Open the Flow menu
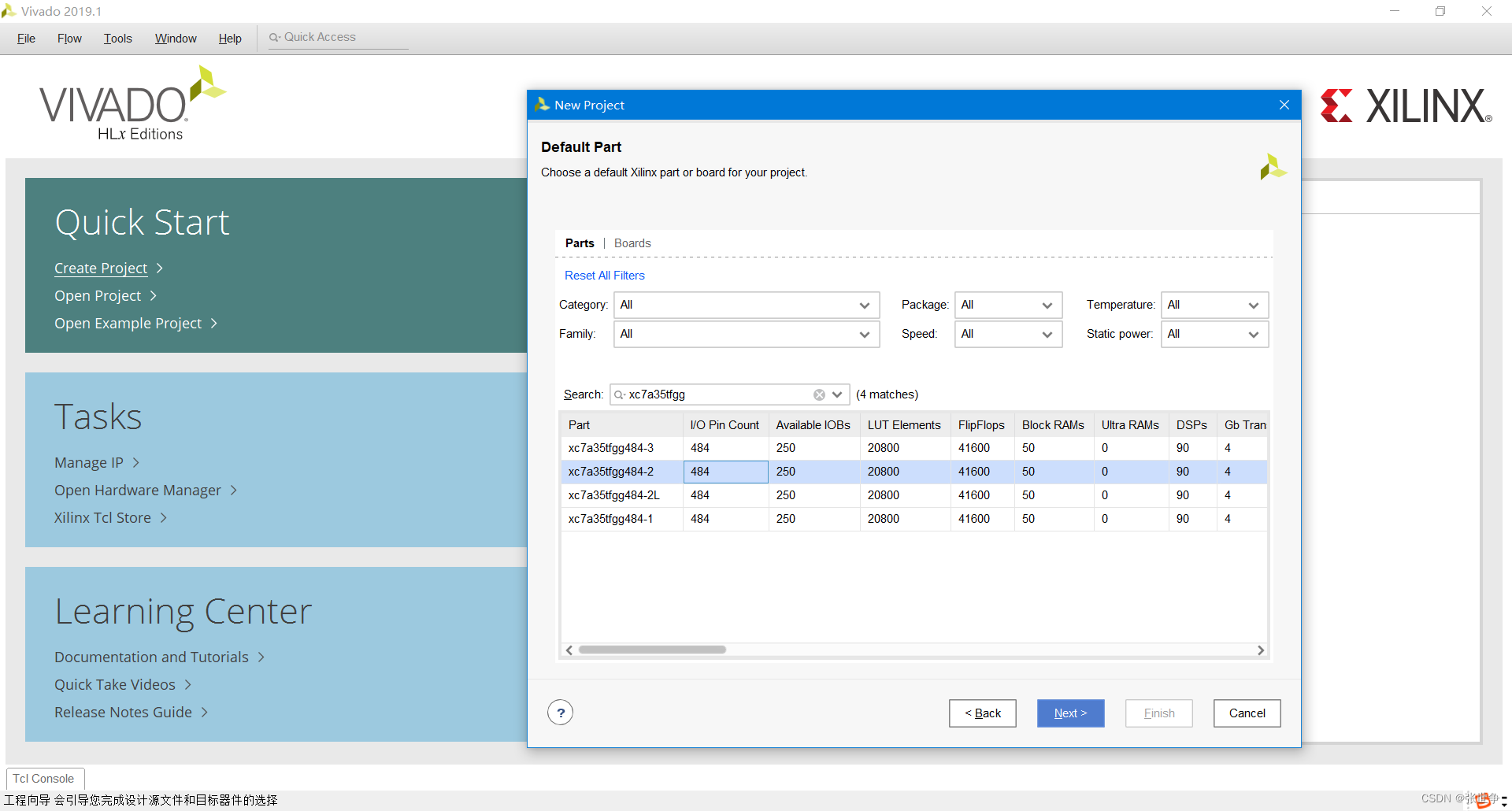Screen dimensions: 1512x811 (69, 39)
